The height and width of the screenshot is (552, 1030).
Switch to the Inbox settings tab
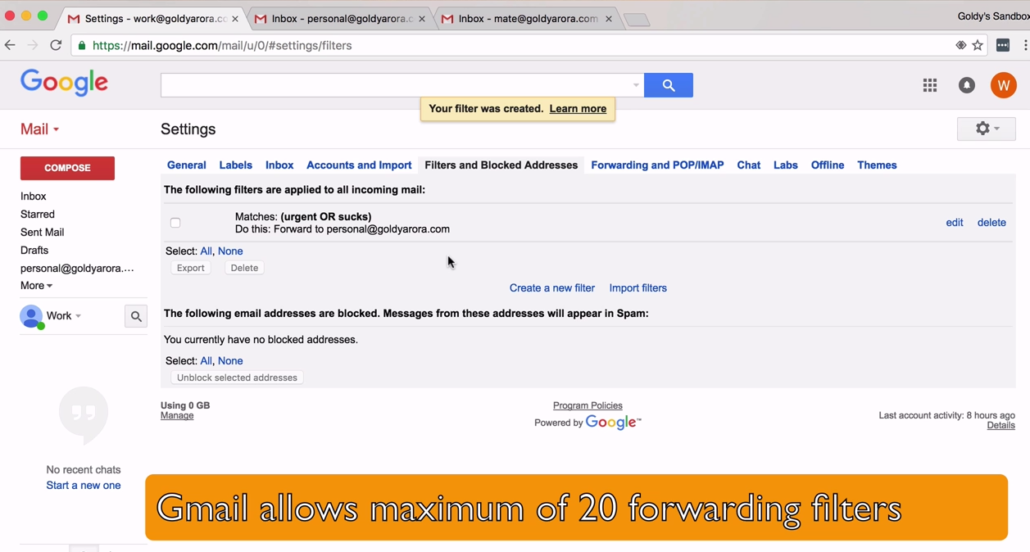pos(279,165)
